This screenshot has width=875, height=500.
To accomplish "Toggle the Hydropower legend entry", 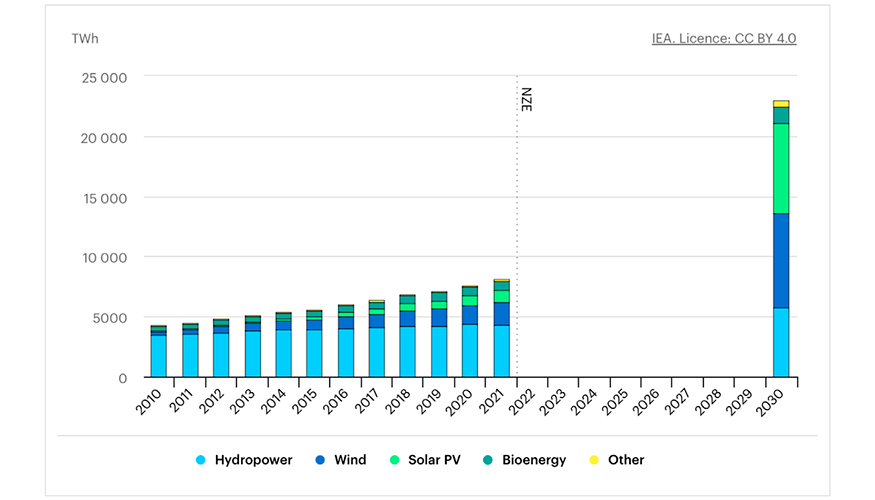I will pos(253,460).
